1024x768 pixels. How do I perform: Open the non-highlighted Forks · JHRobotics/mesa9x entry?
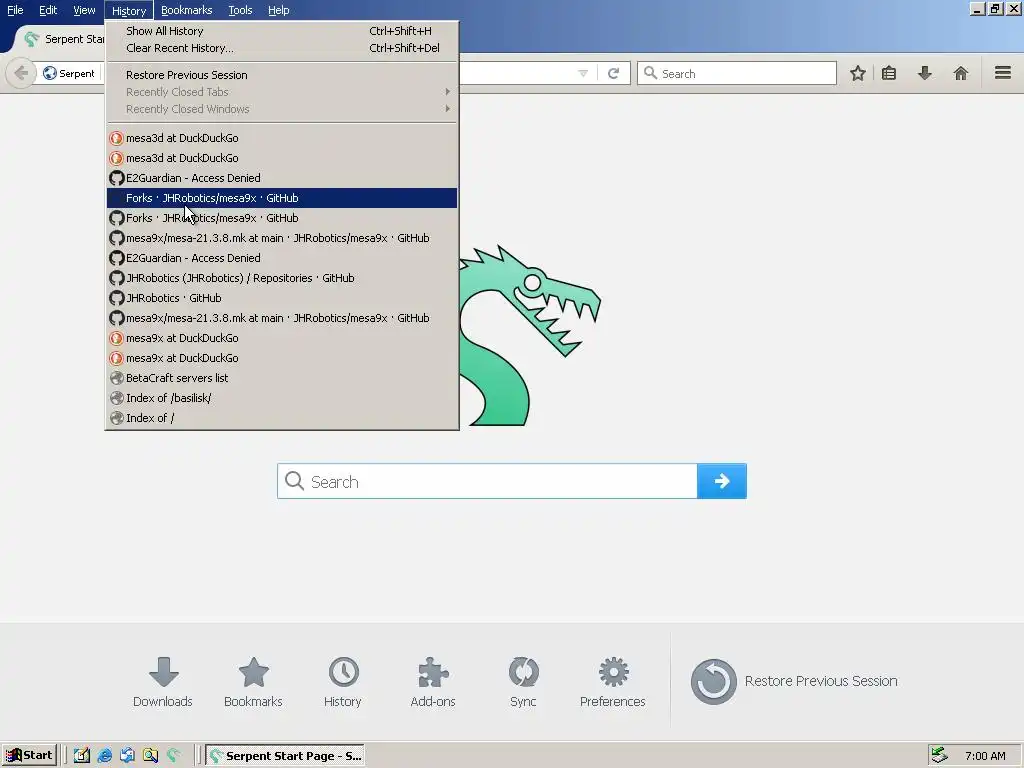click(281, 218)
